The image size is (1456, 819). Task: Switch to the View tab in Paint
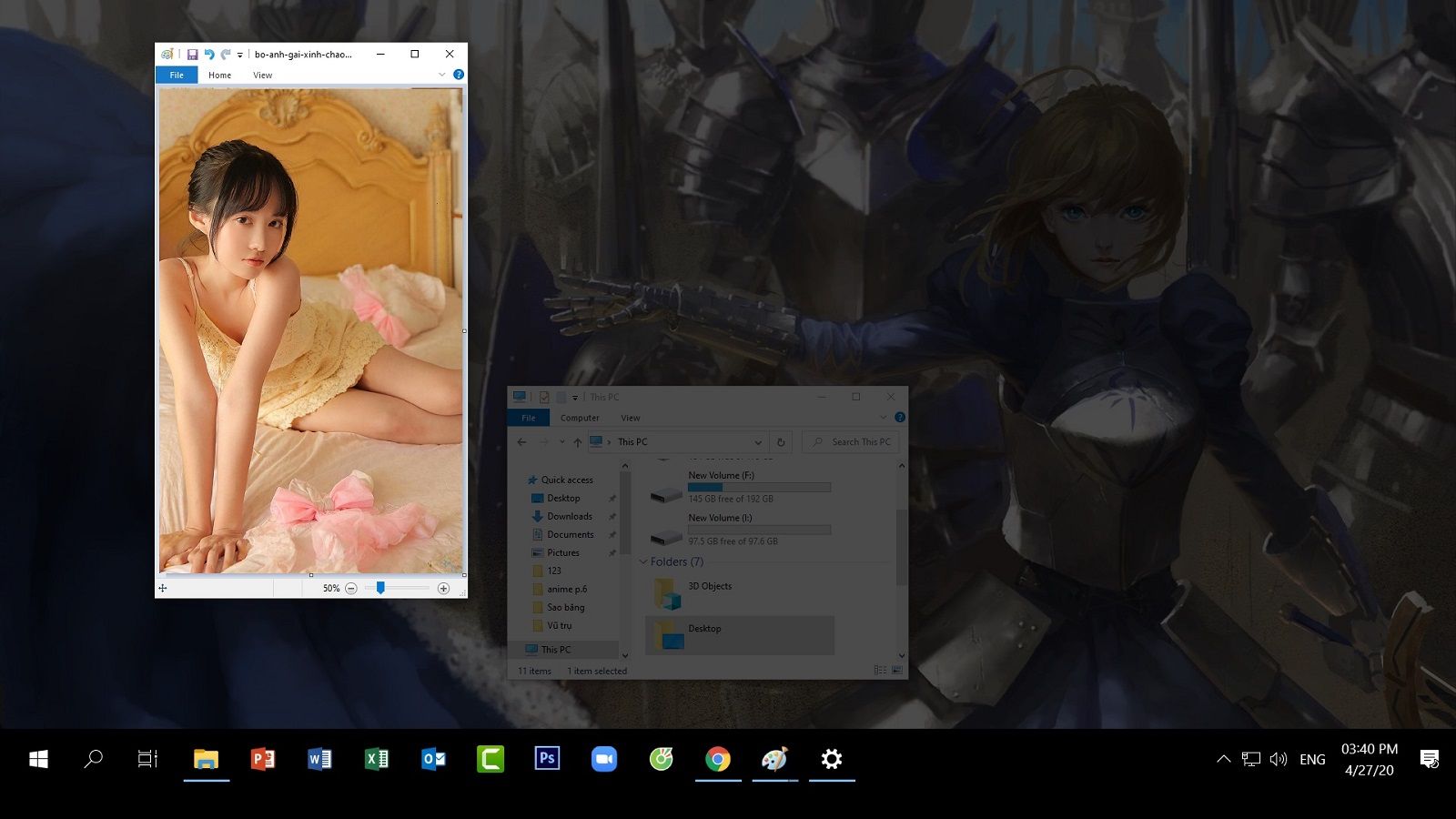click(262, 75)
